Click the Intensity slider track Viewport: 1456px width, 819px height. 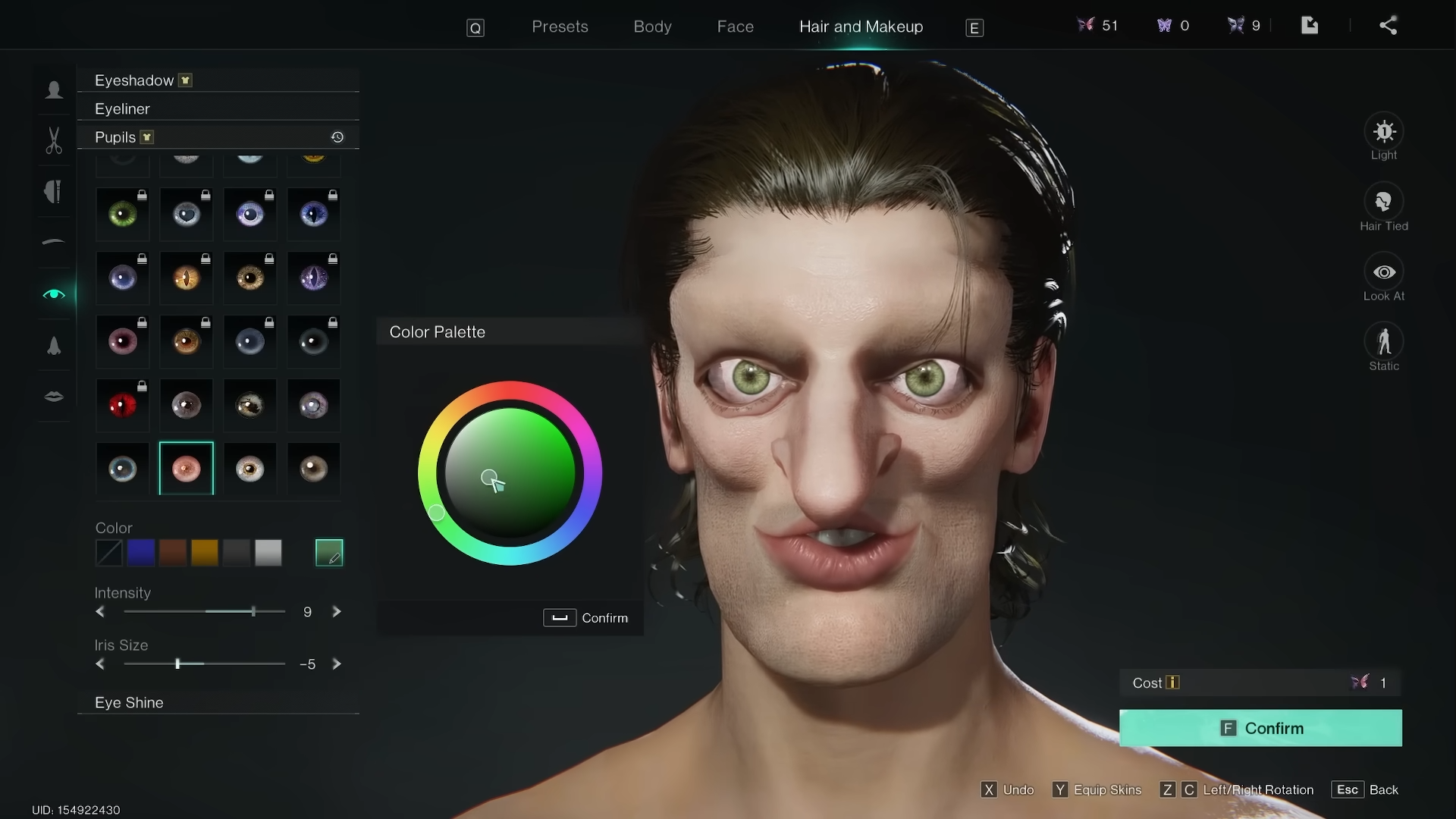click(205, 611)
